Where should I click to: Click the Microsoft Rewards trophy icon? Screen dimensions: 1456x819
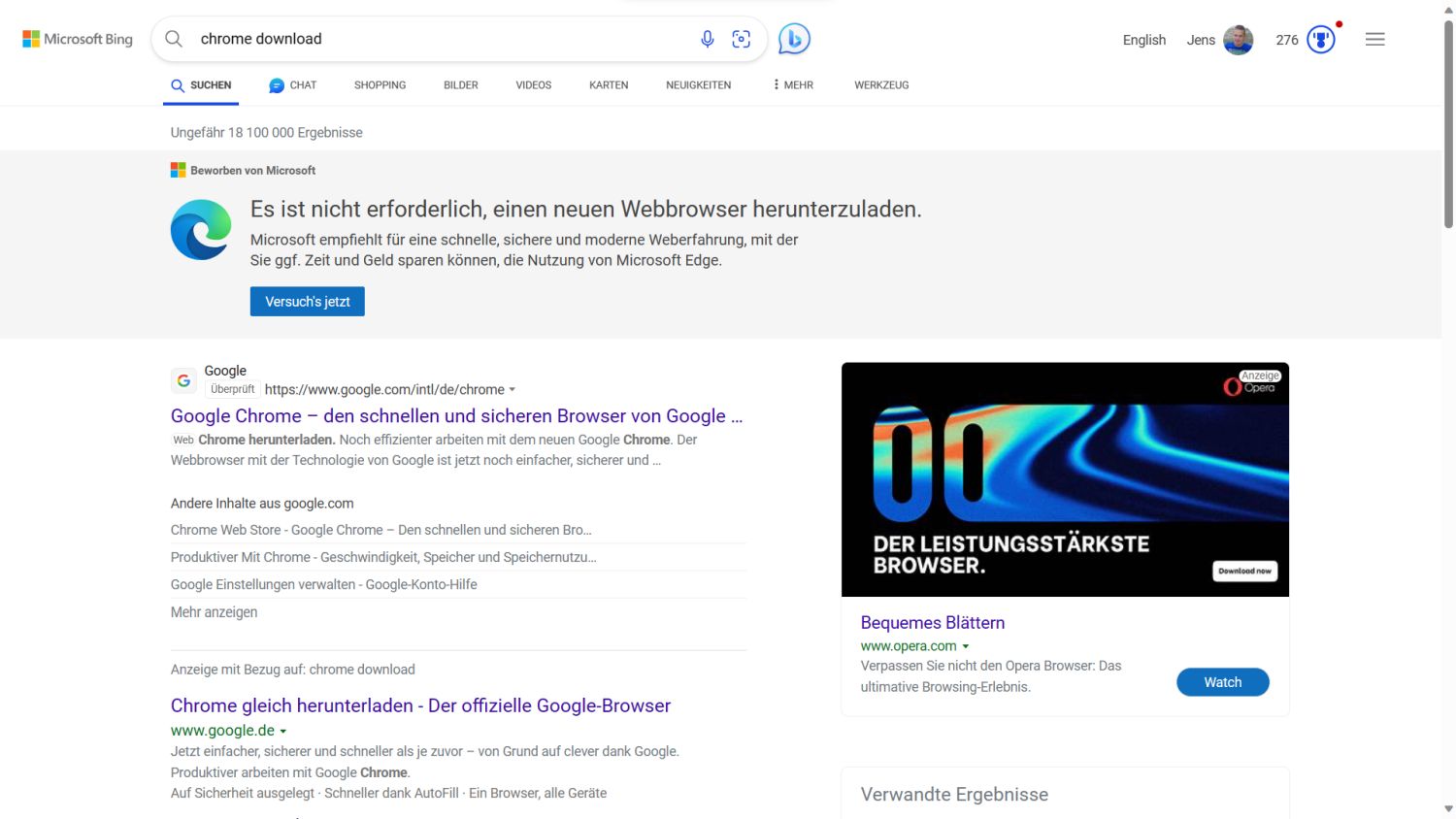1321,40
